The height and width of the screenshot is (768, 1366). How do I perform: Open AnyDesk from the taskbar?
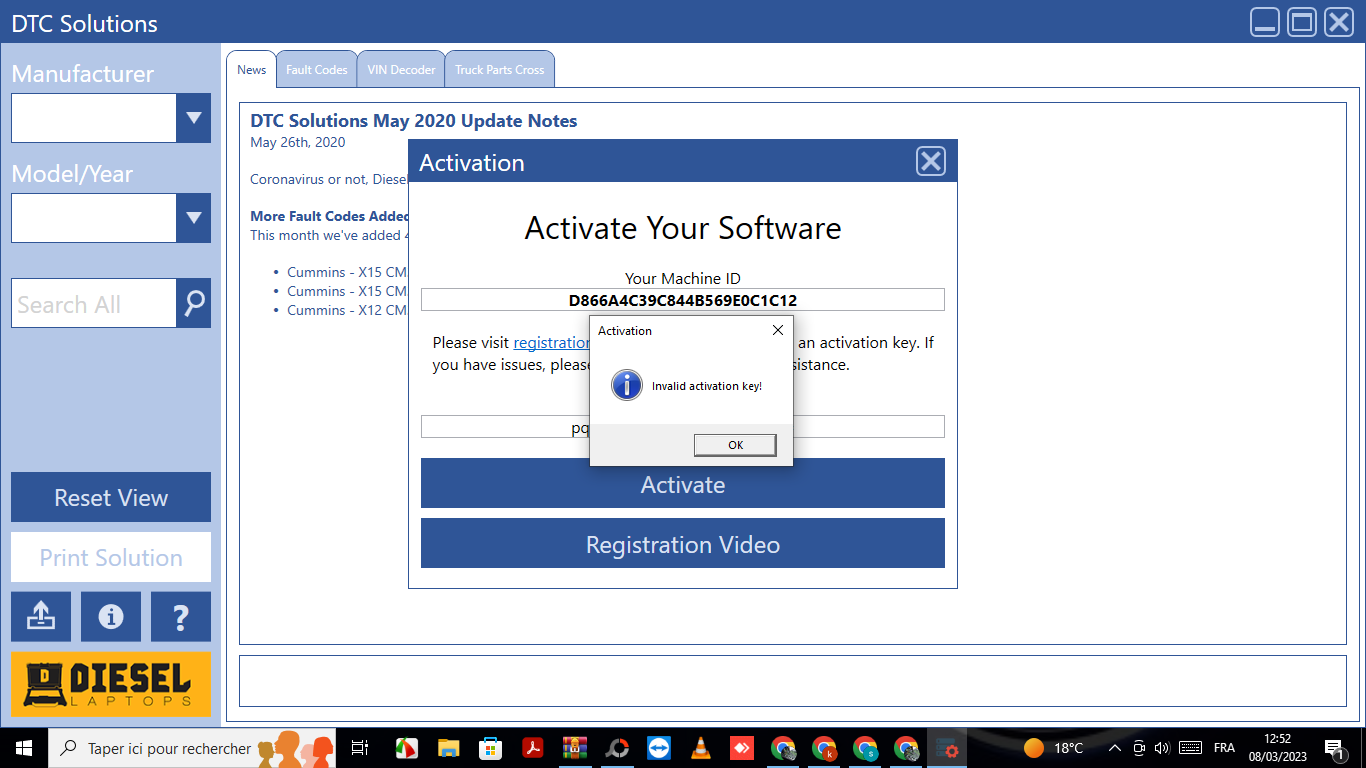743,748
